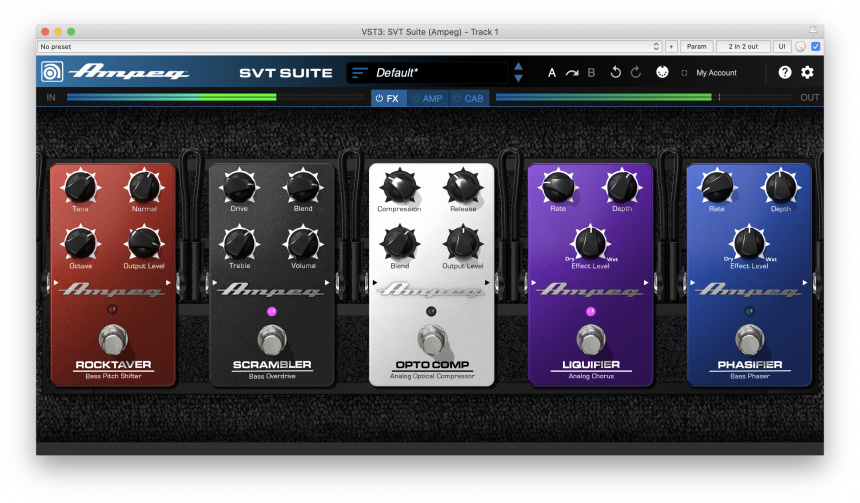Switch to the CAB tab

469,98
